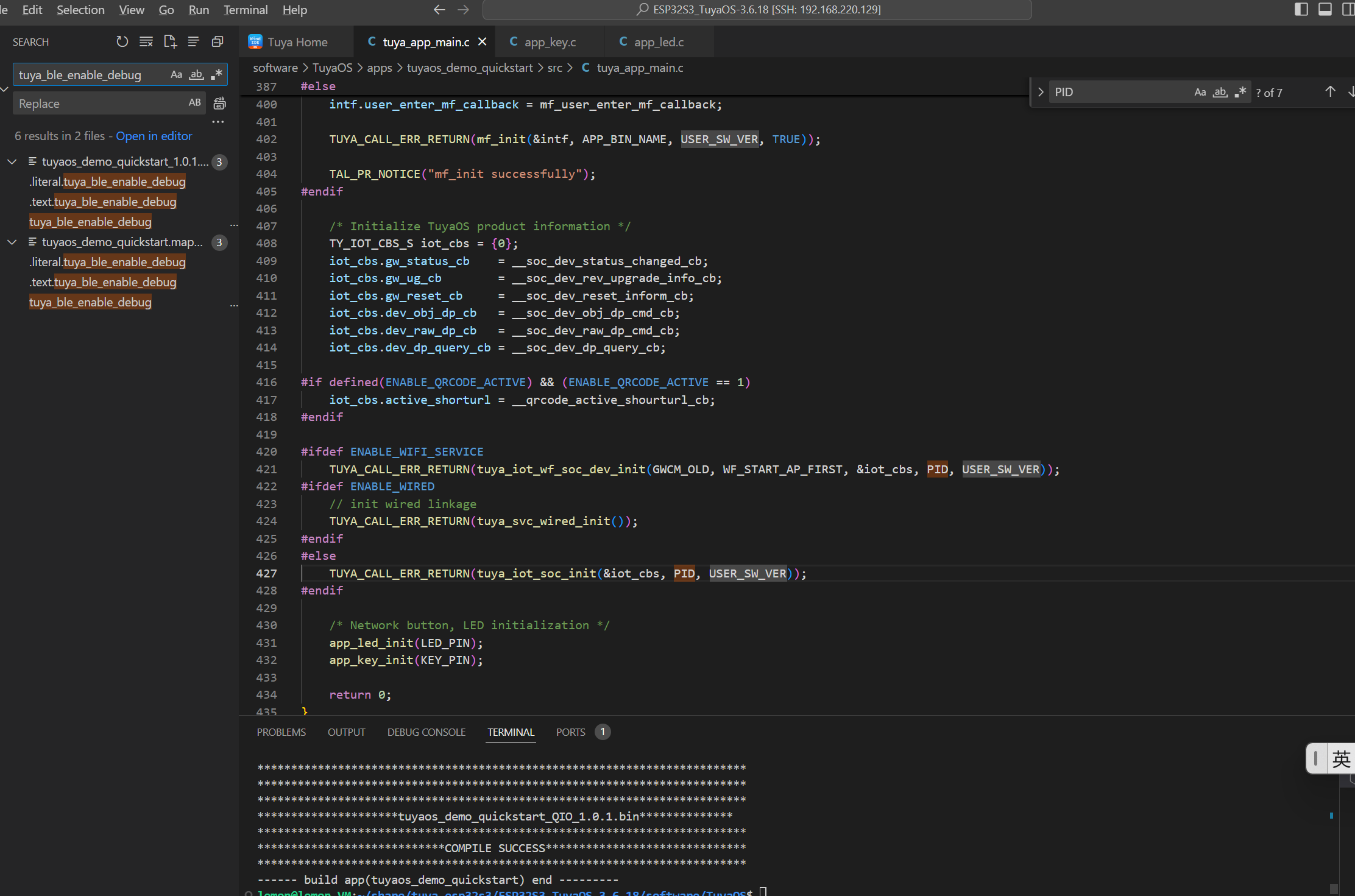The height and width of the screenshot is (896, 1355).
Task: Switch to app_key.c tab
Action: pos(549,42)
